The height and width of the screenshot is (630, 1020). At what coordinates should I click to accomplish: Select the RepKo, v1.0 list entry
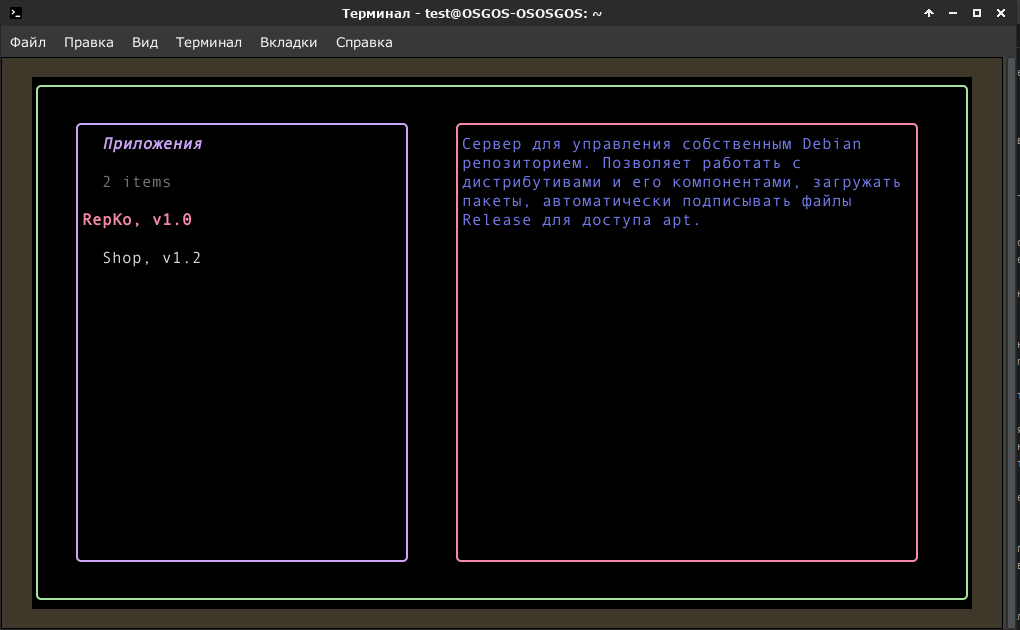point(137,220)
